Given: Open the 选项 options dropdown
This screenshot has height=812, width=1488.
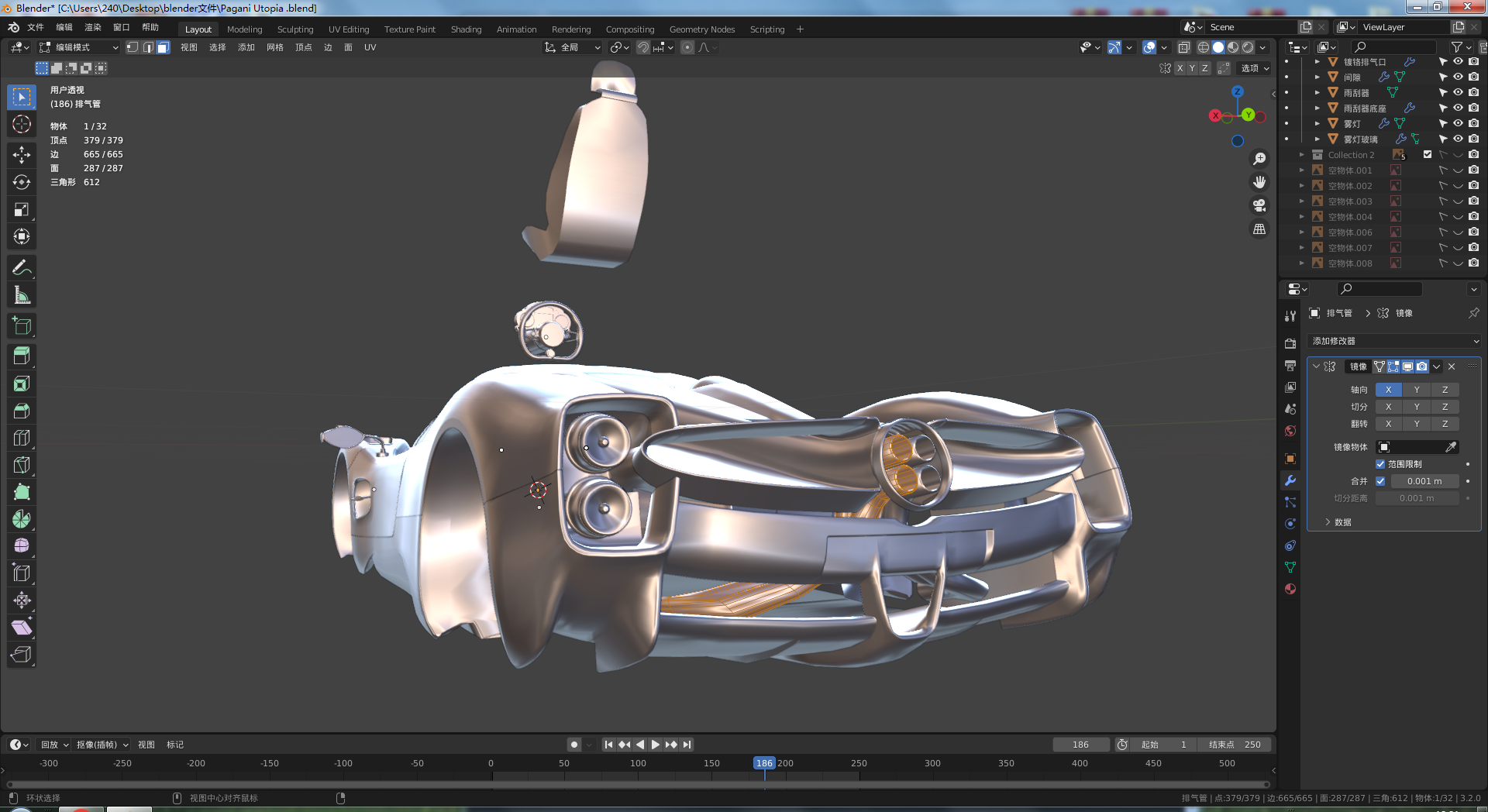Looking at the screenshot, I should (1255, 68).
